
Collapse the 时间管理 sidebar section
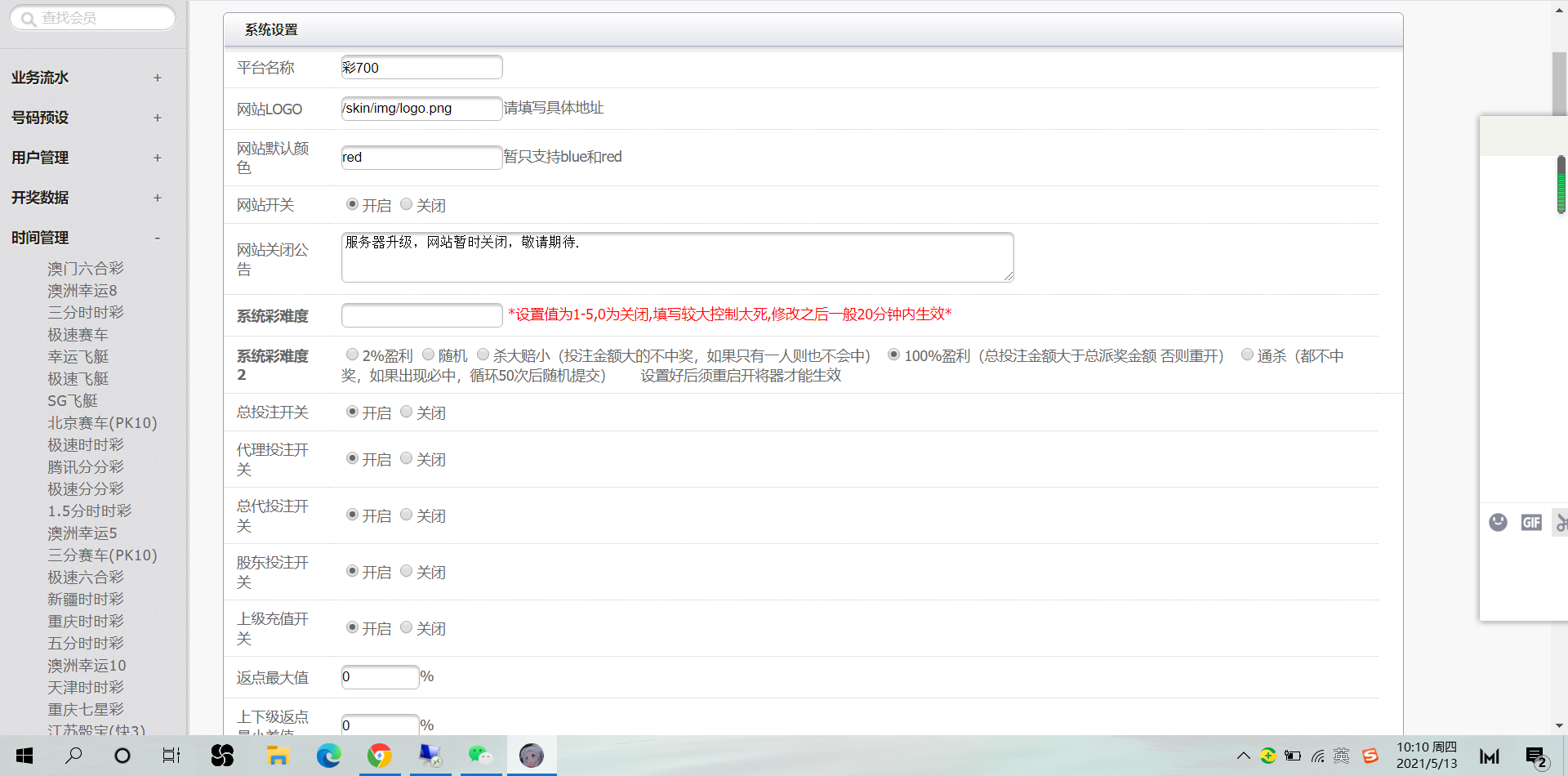pos(157,238)
